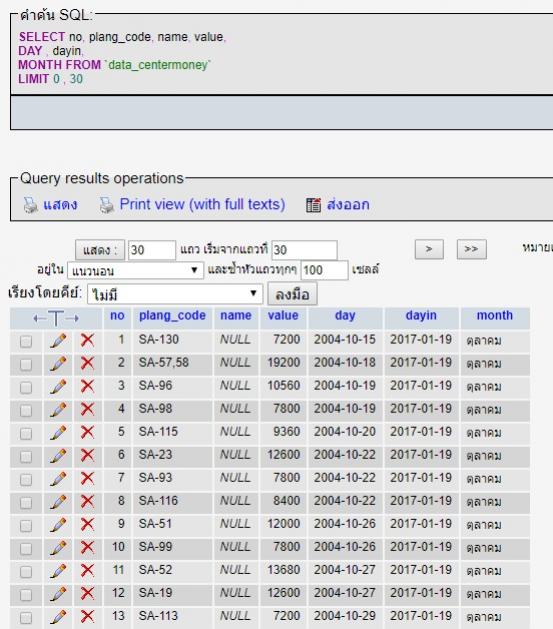The height and width of the screenshot is (629, 553).
Task: Delete row SA-93 with red X
Action: point(87,479)
